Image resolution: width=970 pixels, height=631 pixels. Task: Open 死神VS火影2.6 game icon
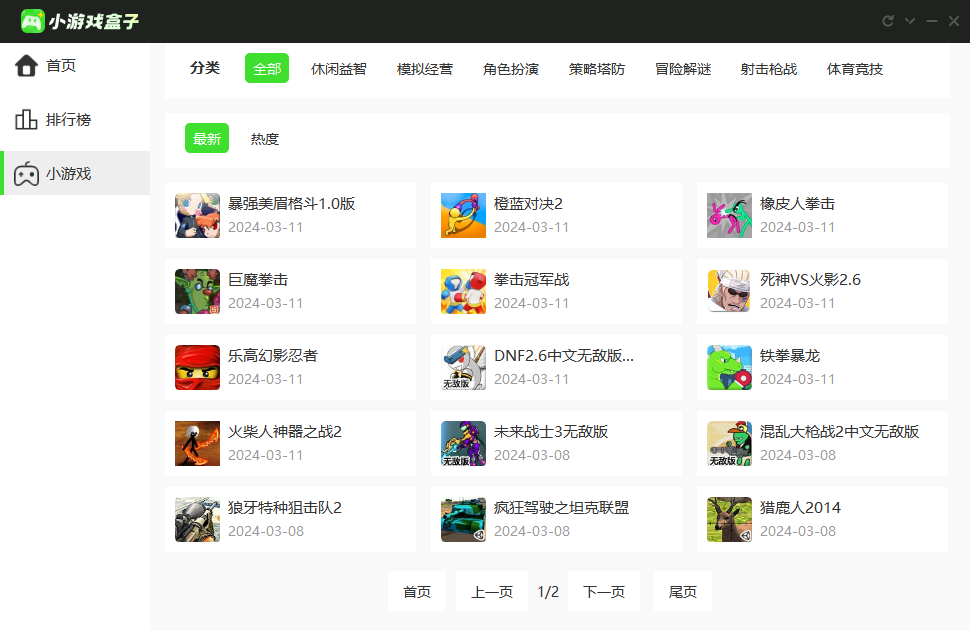tap(729, 291)
